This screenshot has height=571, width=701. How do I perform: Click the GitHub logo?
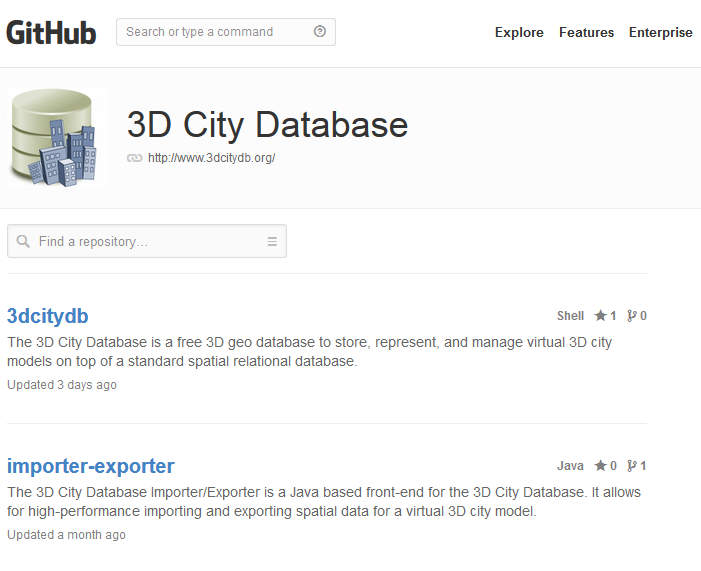(x=51, y=33)
